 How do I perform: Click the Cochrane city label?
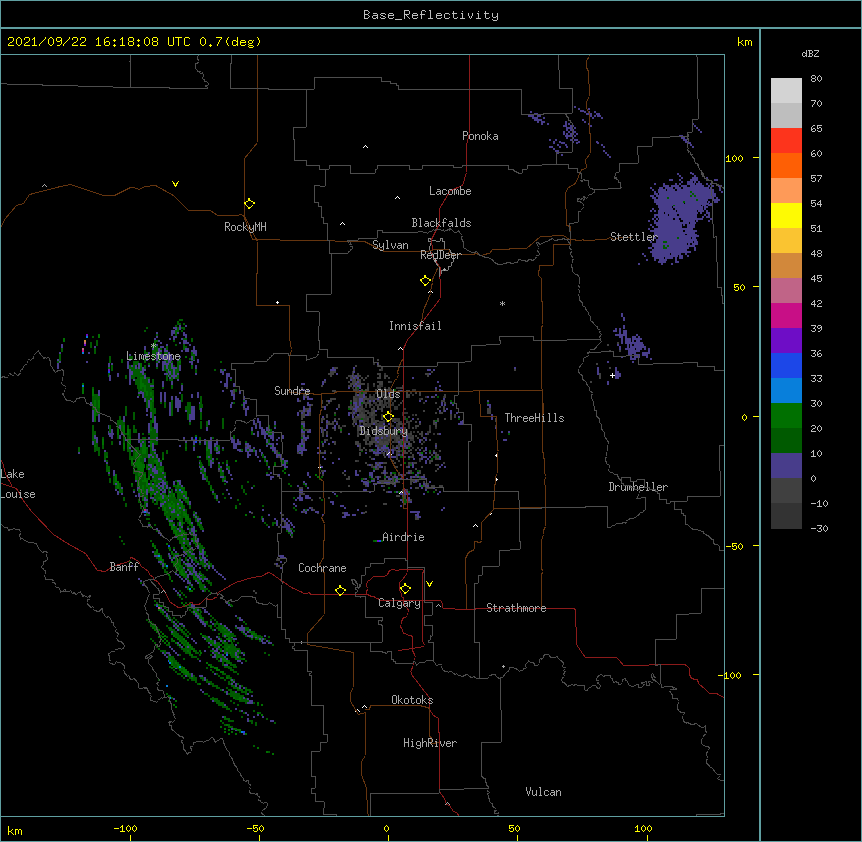(322, 568)
